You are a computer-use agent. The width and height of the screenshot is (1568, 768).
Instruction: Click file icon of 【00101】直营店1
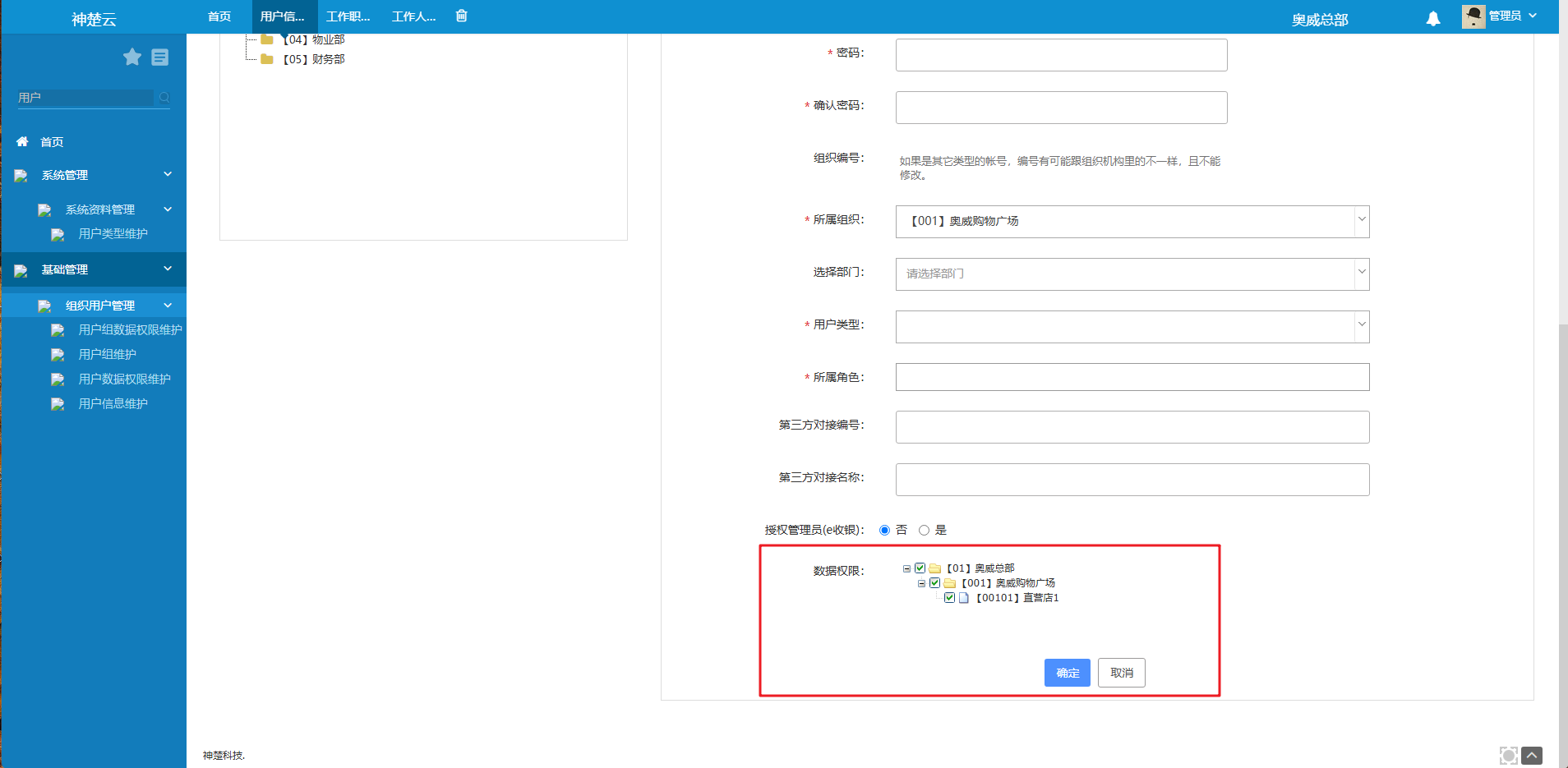click(964, 598)
